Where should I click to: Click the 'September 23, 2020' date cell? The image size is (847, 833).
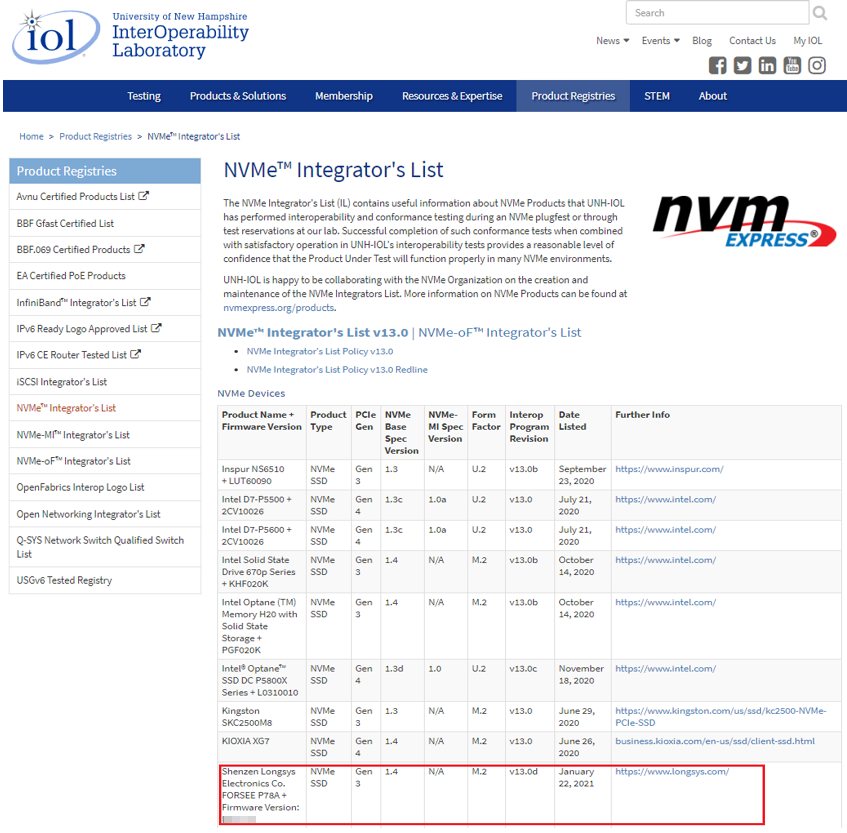[582, 475]
